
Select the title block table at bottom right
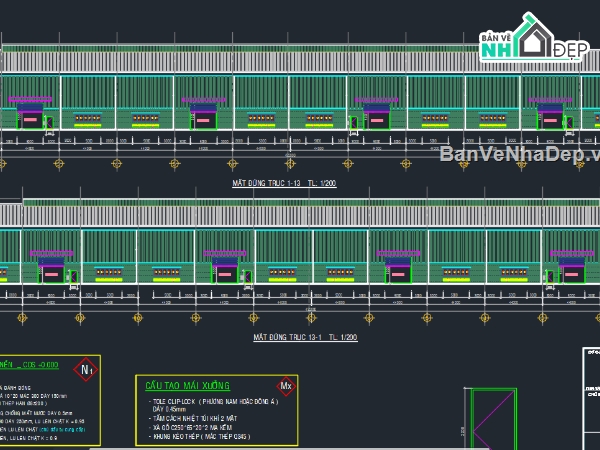[x=590, y=400]
